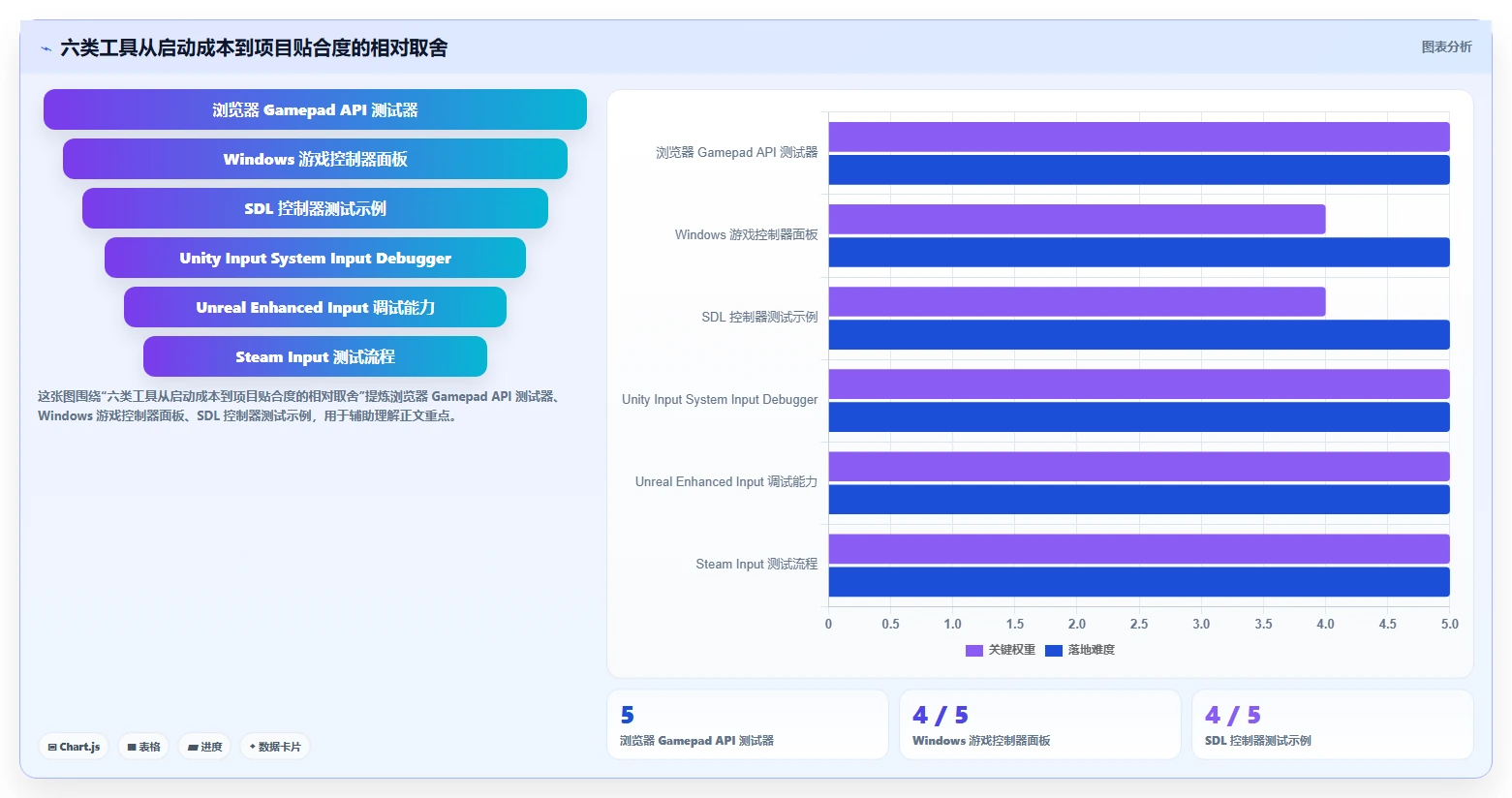Select the 浏览器 Gamepad API 测试器 funnel bar
Screen dimensions: 1512x798
[x=315, y=109]
